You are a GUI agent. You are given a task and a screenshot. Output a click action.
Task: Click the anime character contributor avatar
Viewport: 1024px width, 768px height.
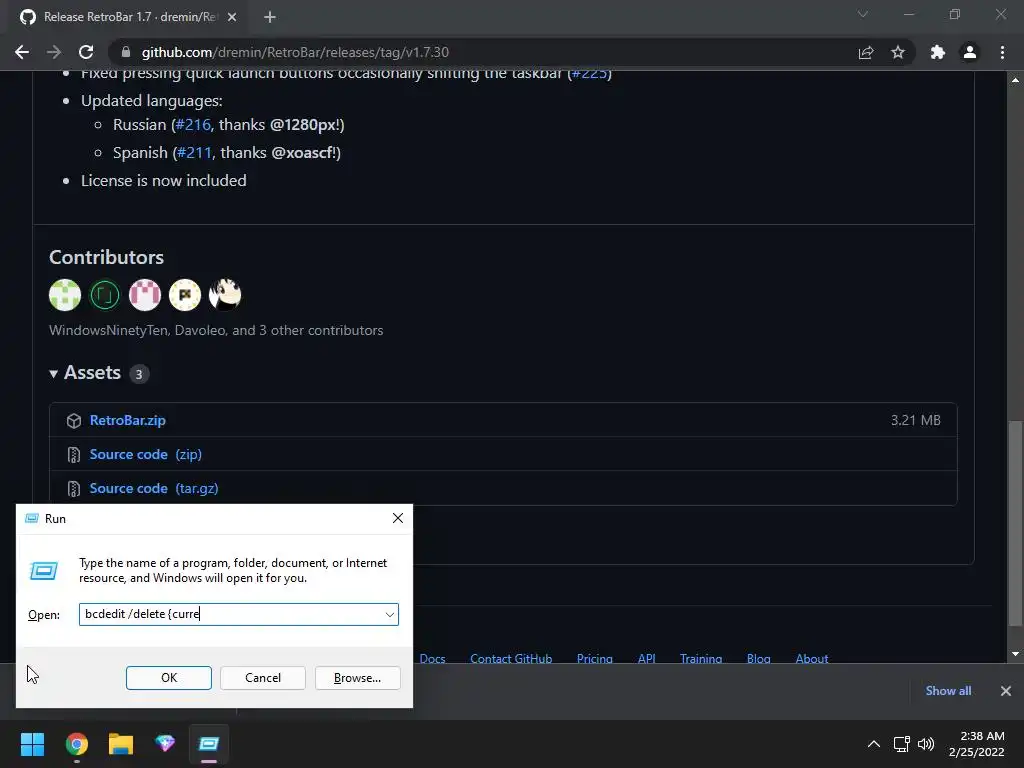[225, 295]
